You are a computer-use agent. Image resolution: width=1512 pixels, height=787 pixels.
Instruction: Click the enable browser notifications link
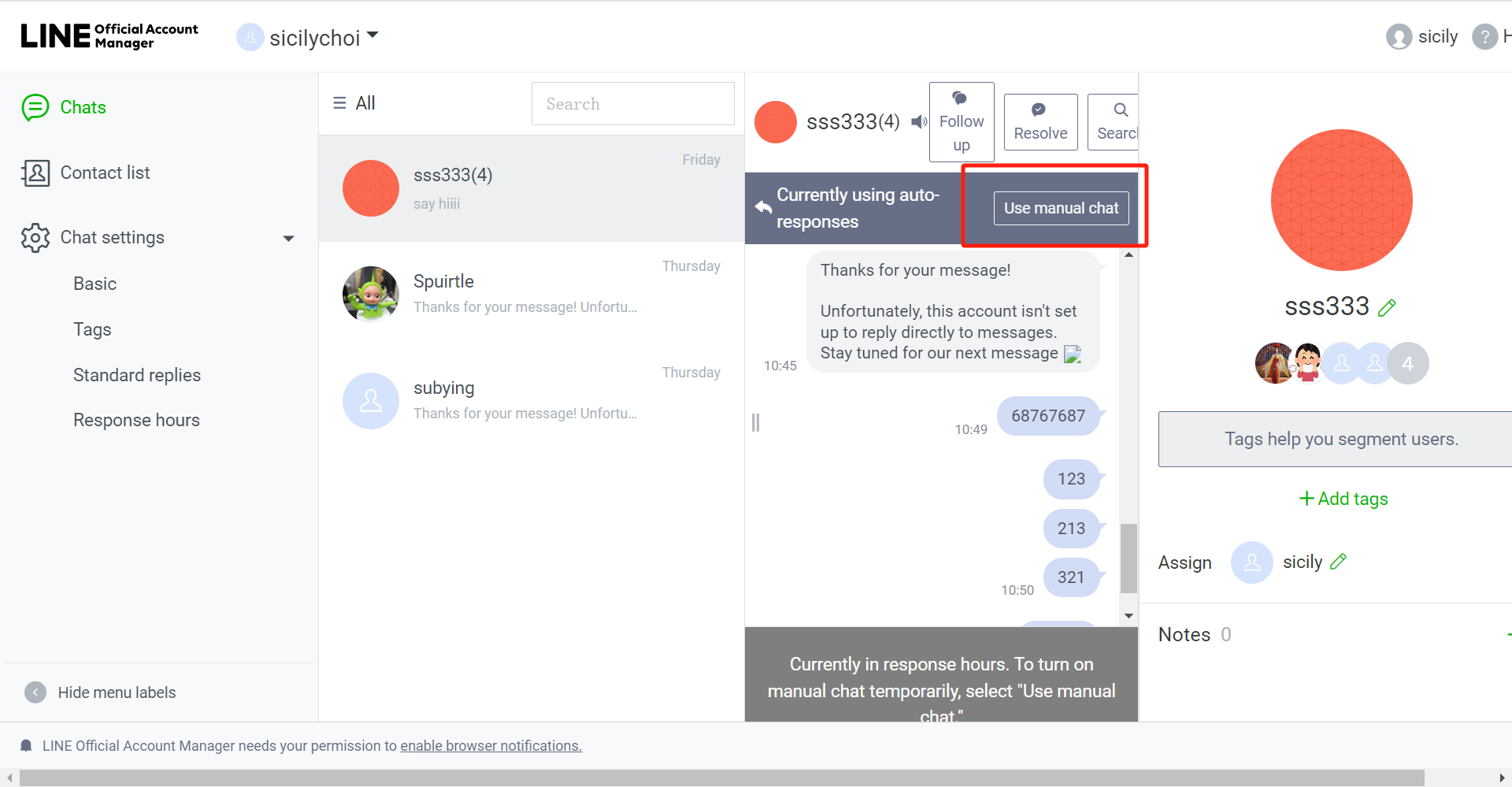point(490,745)
